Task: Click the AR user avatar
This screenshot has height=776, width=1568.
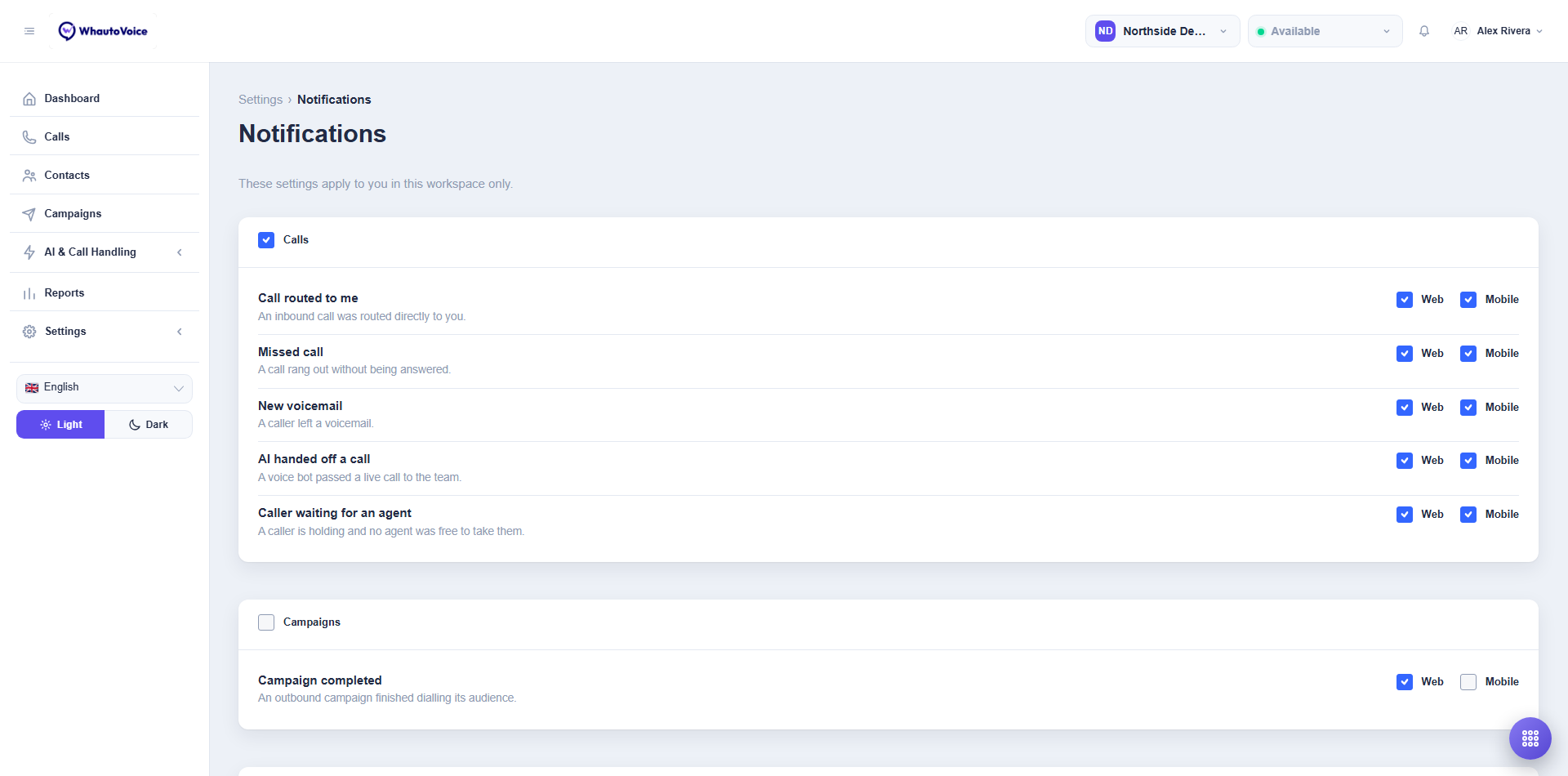Action: 1460,31
